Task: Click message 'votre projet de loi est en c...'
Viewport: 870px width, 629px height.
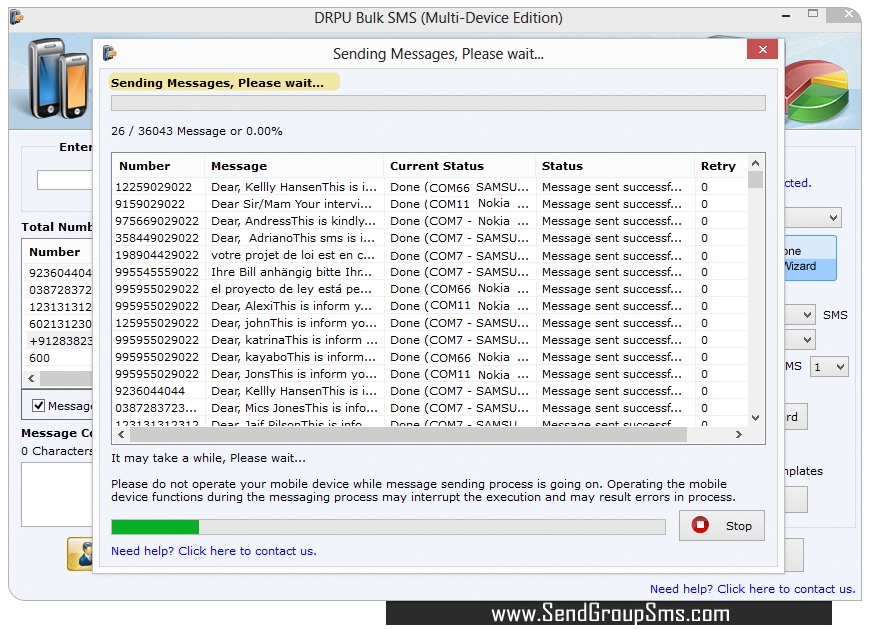Action: click(x=293, y=256)
